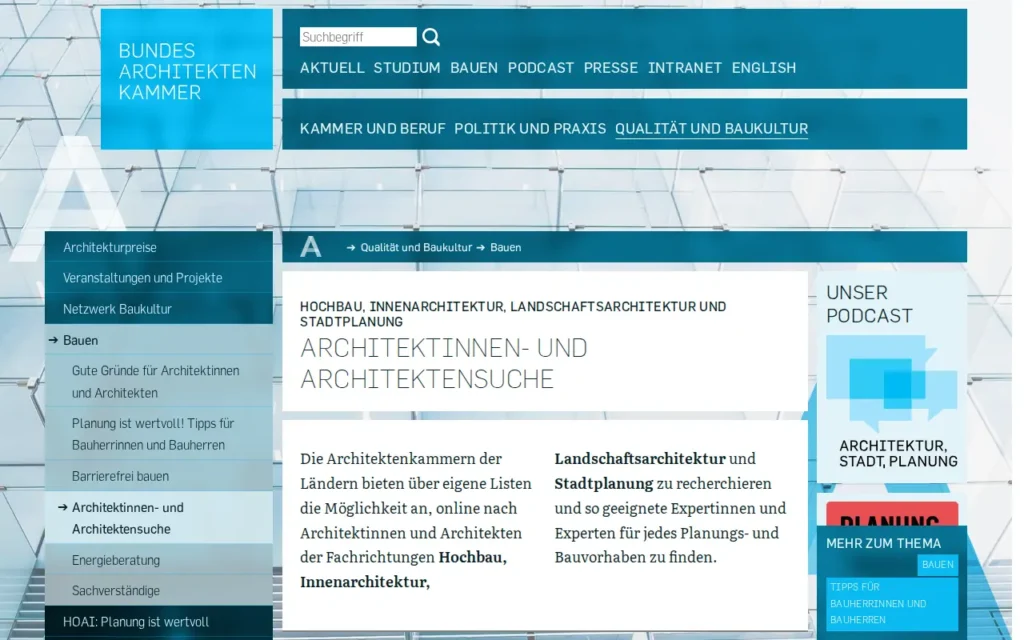Open Netzwerk Baukultur in sidebar
The image size is (1024, 640).
click(x=159, y=309)
